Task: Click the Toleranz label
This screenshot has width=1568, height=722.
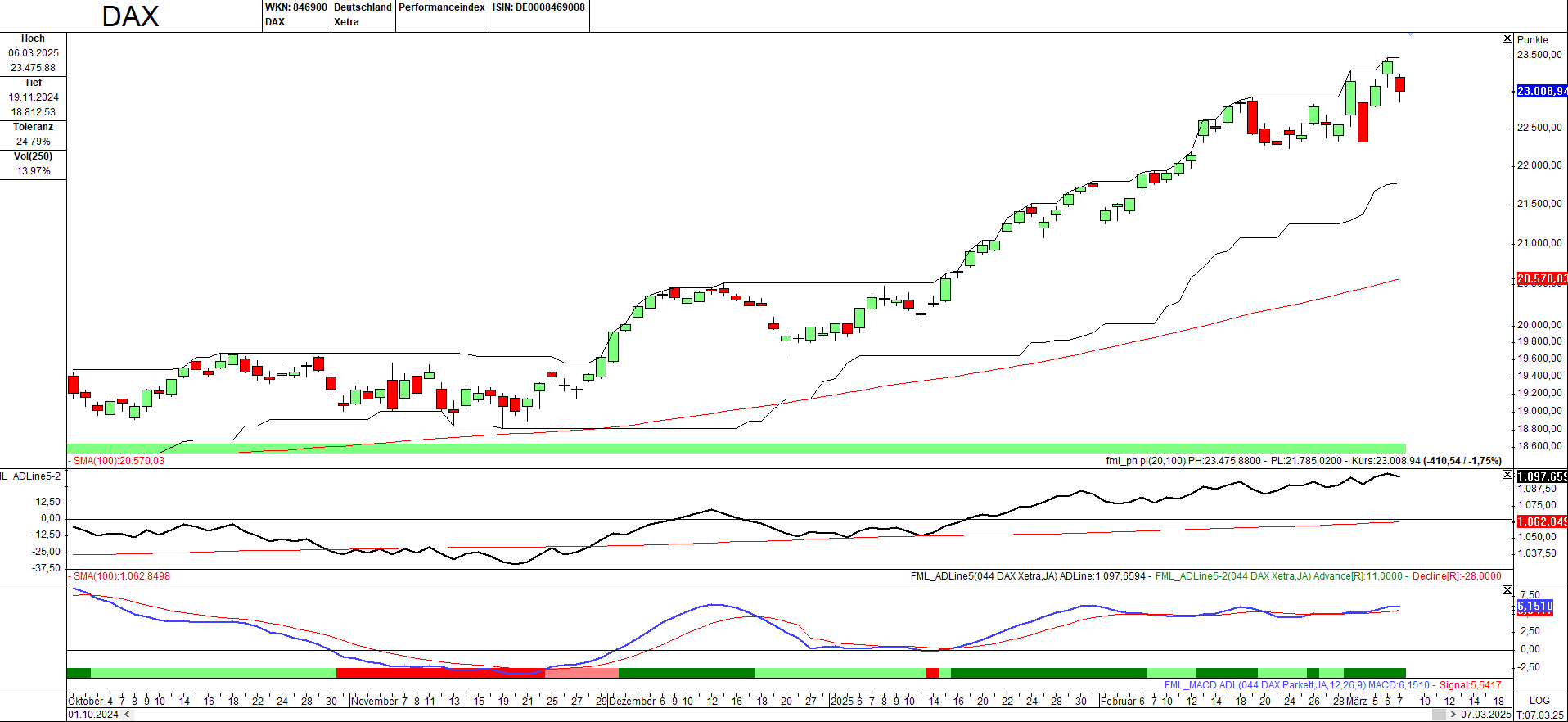Action: pyautogui.click(x=33, y=127)
